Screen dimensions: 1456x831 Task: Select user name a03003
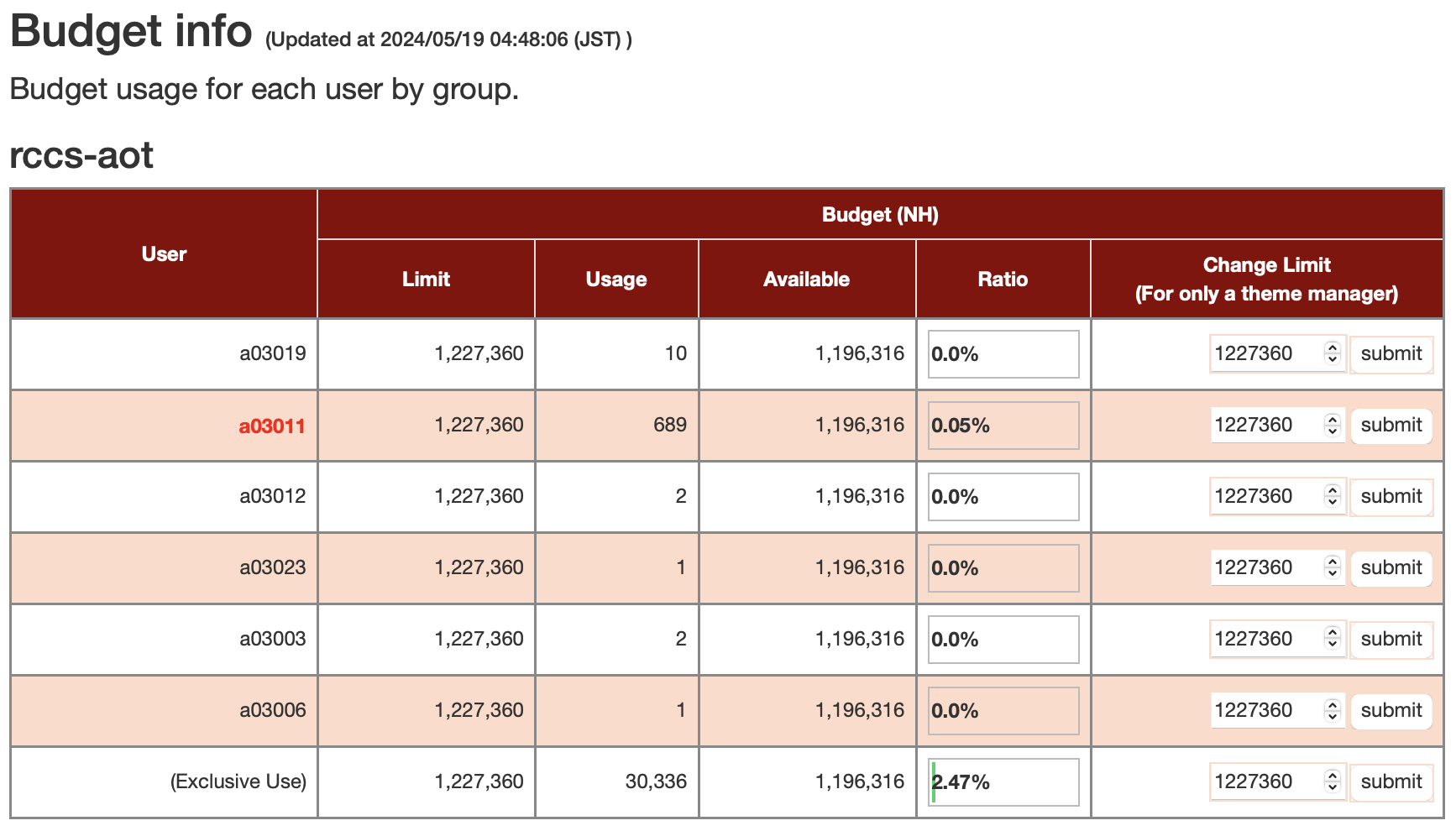tap(272, 640)
